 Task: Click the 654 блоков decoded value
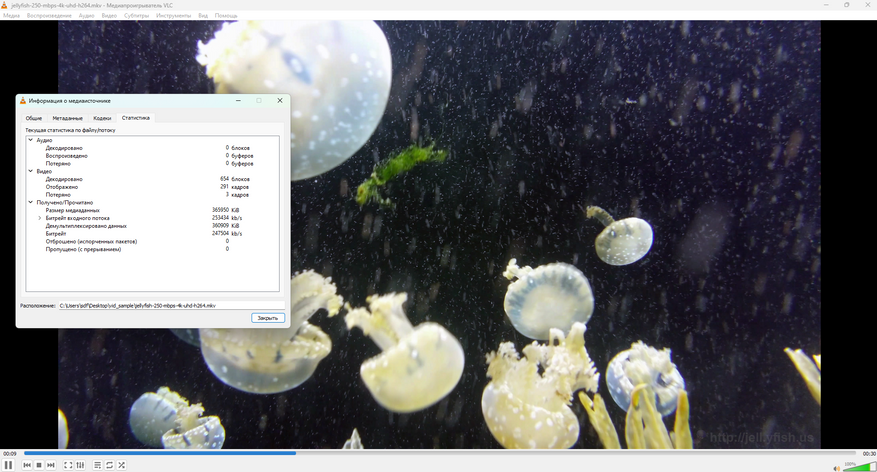(235, 179)
